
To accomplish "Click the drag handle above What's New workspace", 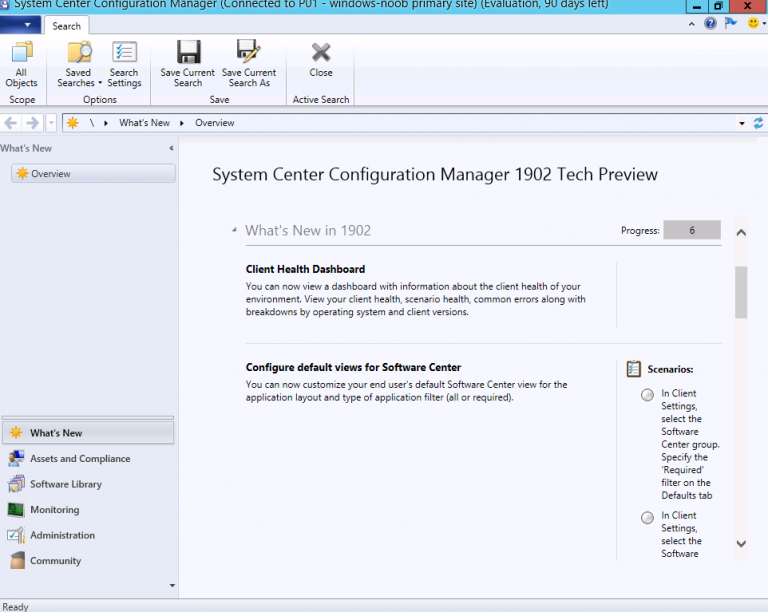I will tap(88, 418).
